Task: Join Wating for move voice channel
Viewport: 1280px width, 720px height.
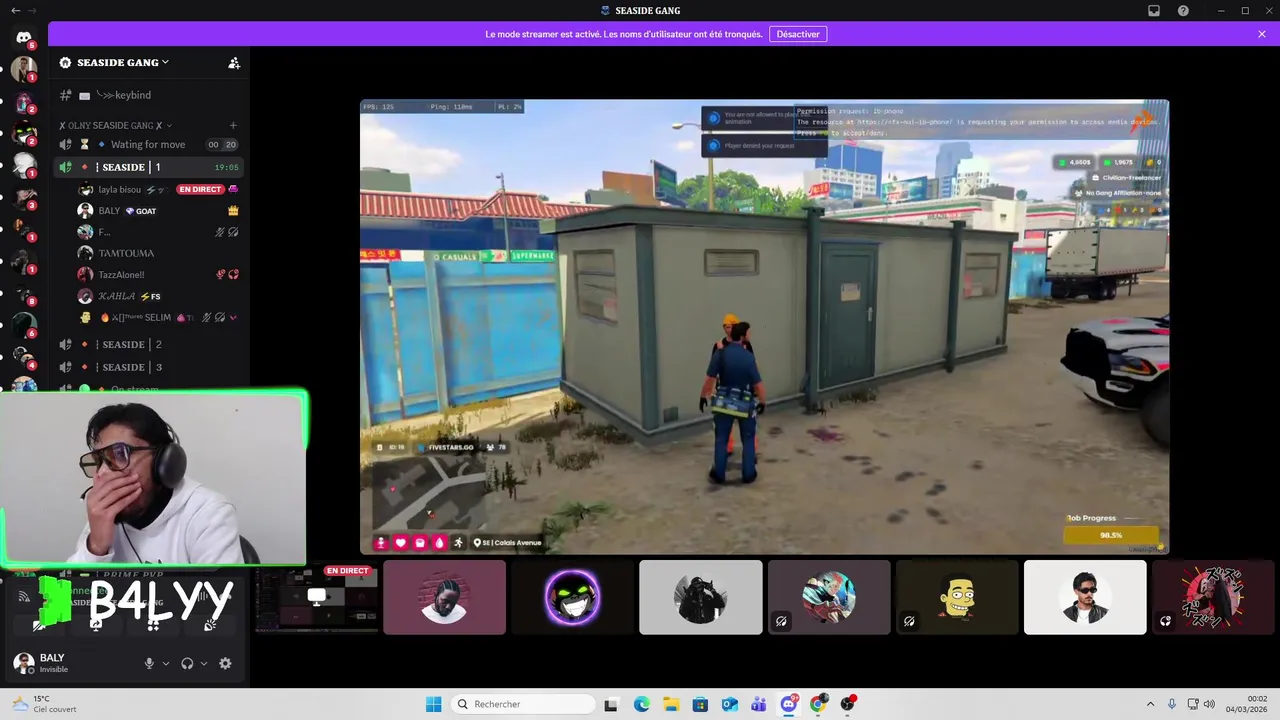Action: (x=149, y=144)
